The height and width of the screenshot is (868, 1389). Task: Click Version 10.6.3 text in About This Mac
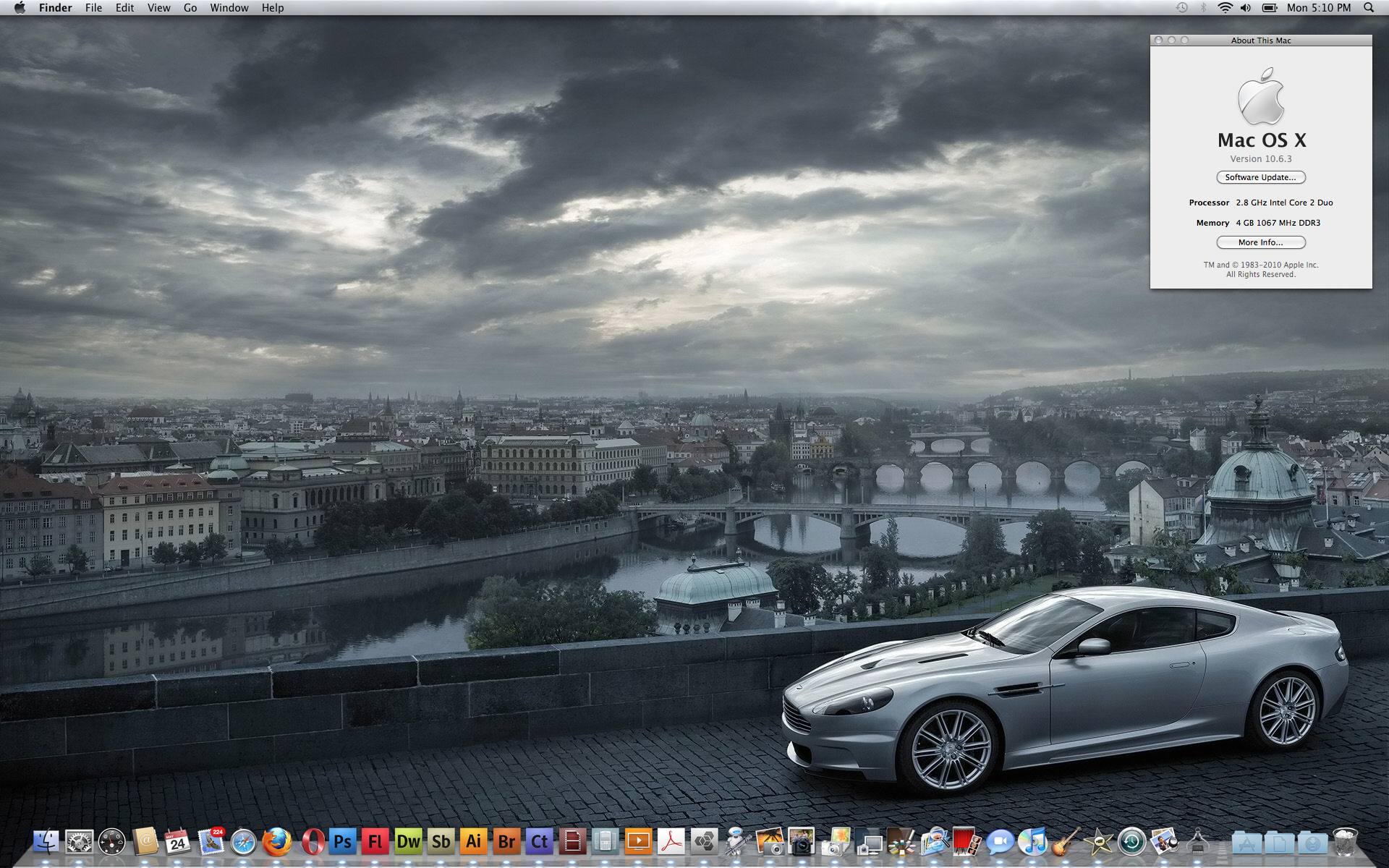coord(1261,159)
